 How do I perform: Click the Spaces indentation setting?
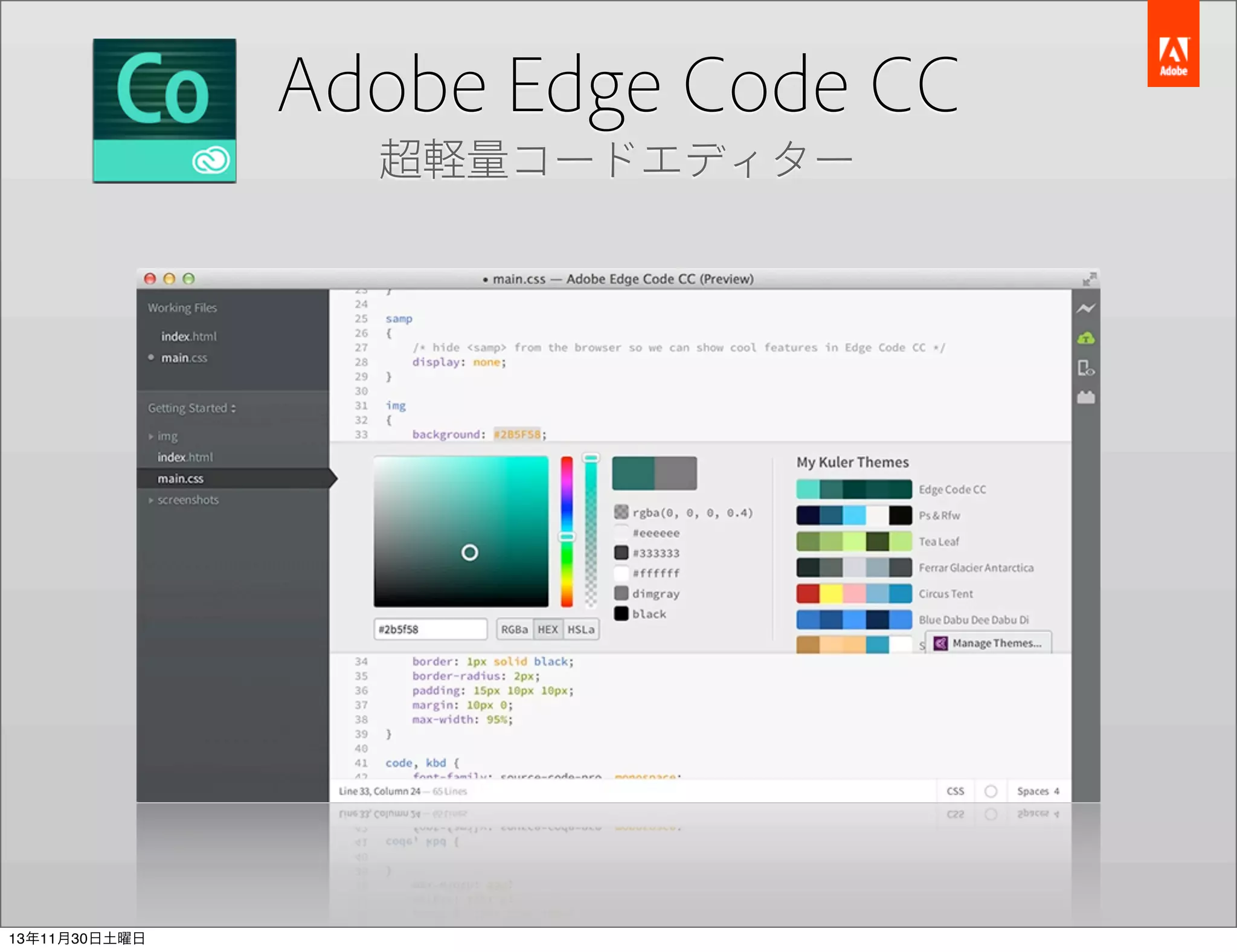pos(1038,791)
